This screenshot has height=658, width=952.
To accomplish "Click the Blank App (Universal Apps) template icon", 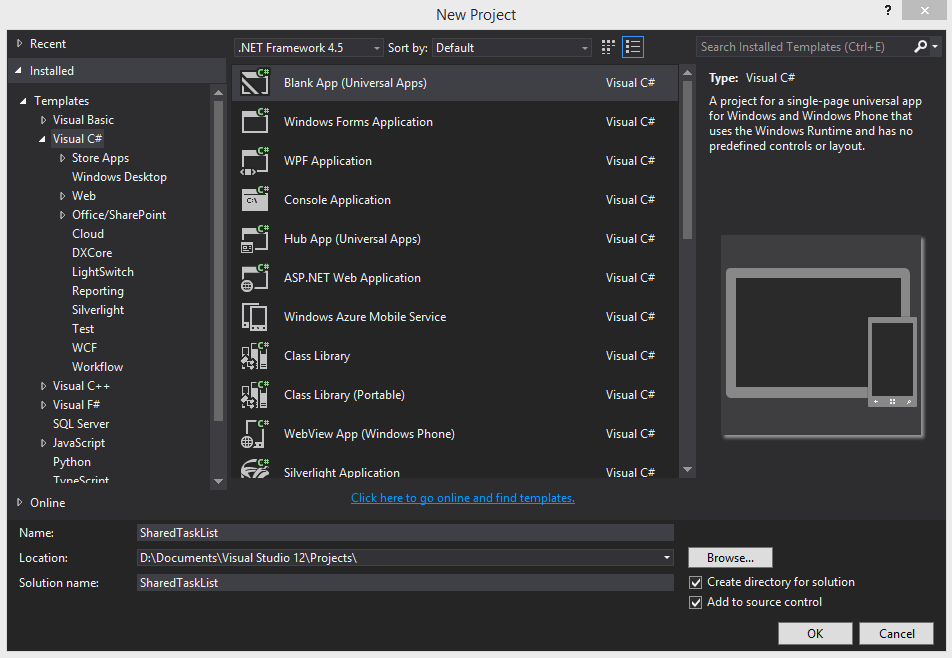I will point(255,83).
